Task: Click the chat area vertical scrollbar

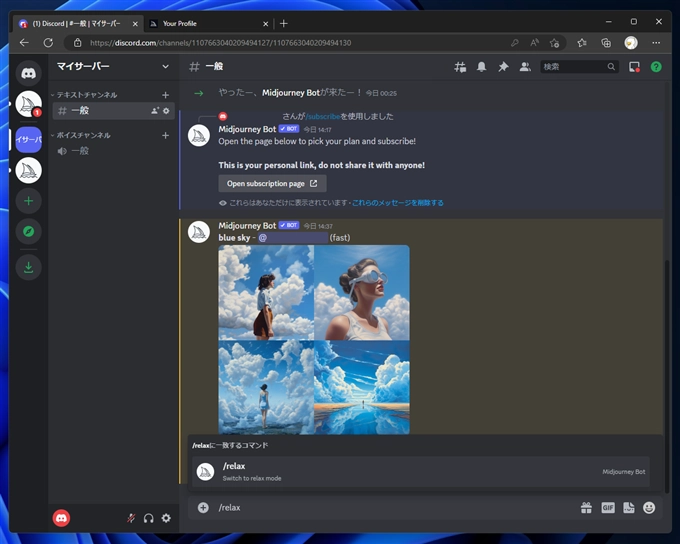Action: 667,375
